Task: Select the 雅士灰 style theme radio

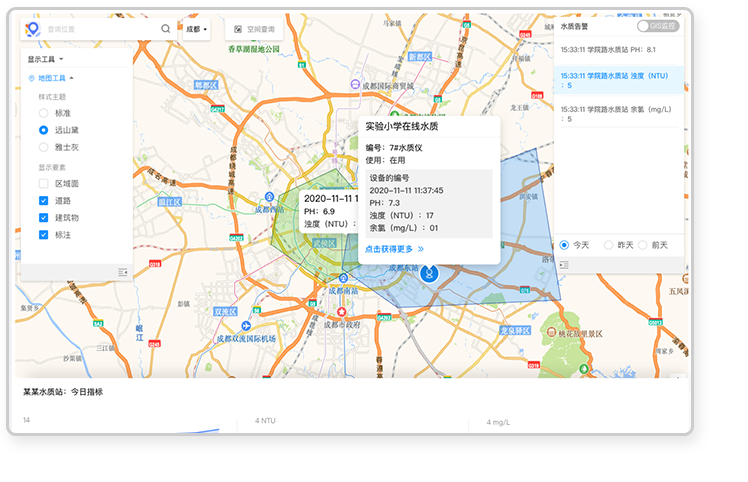Action: pyautogui.click(x=43, y=147)
